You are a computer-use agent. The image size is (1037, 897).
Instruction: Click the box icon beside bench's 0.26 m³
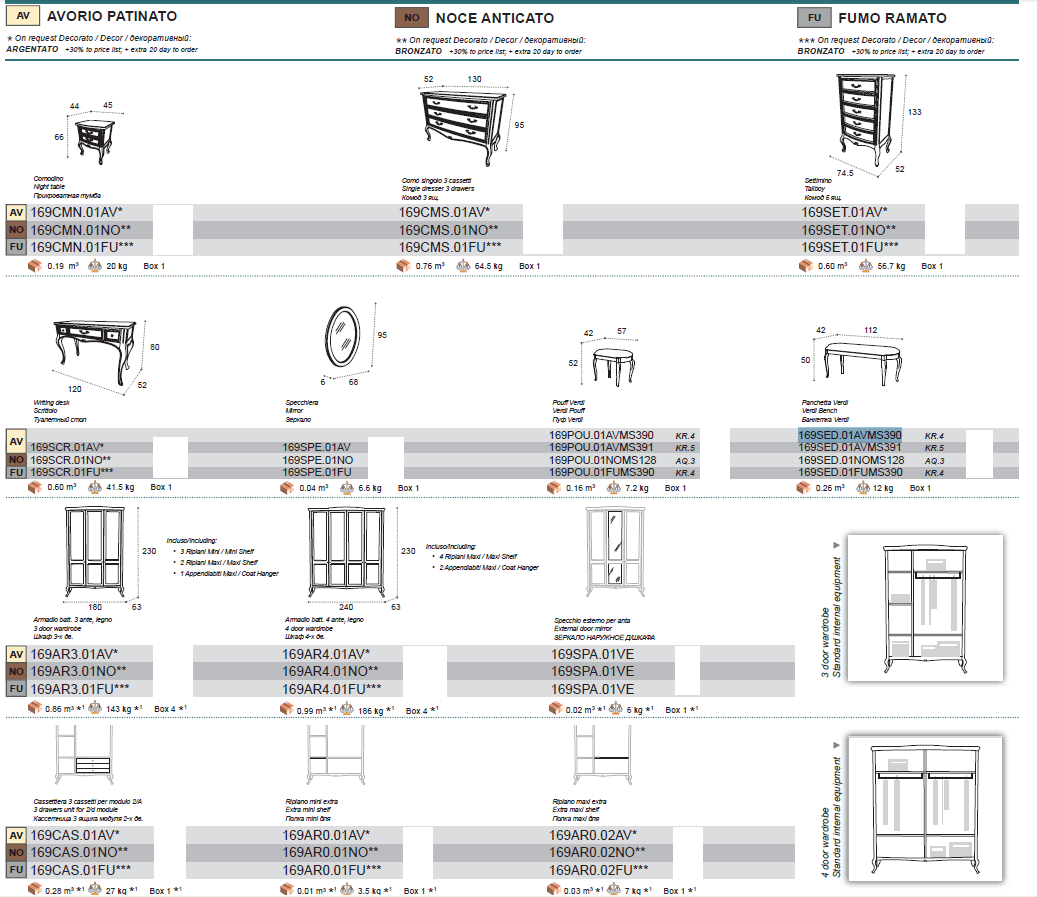(804, 487)
